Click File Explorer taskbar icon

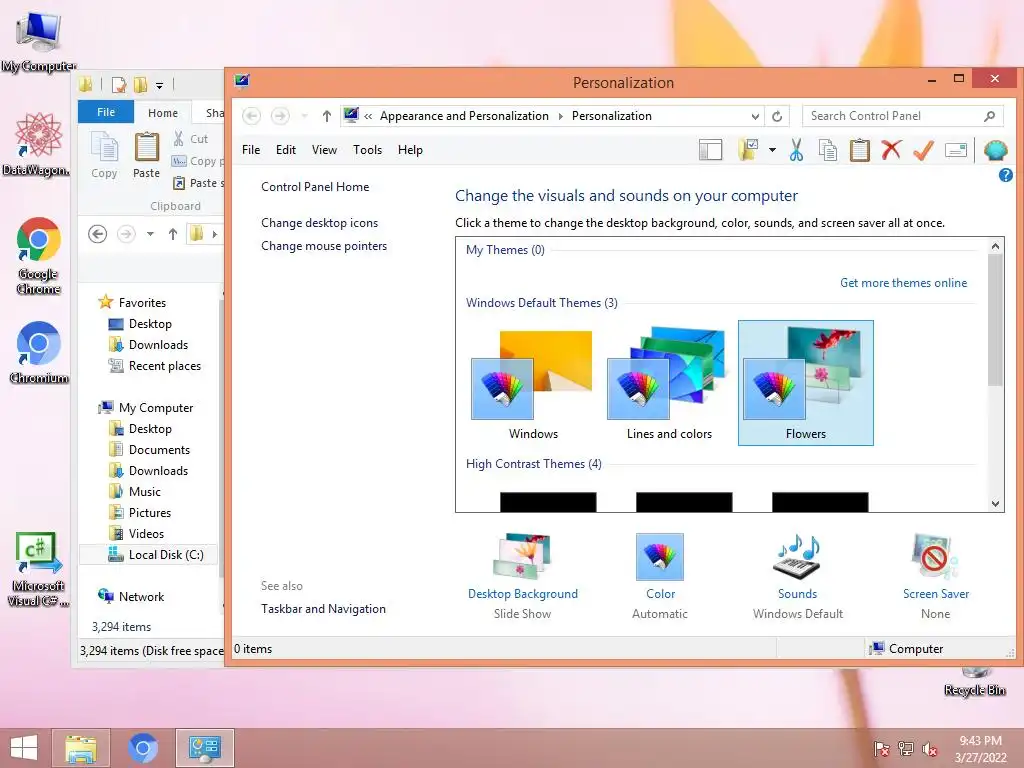click(81, 748)
